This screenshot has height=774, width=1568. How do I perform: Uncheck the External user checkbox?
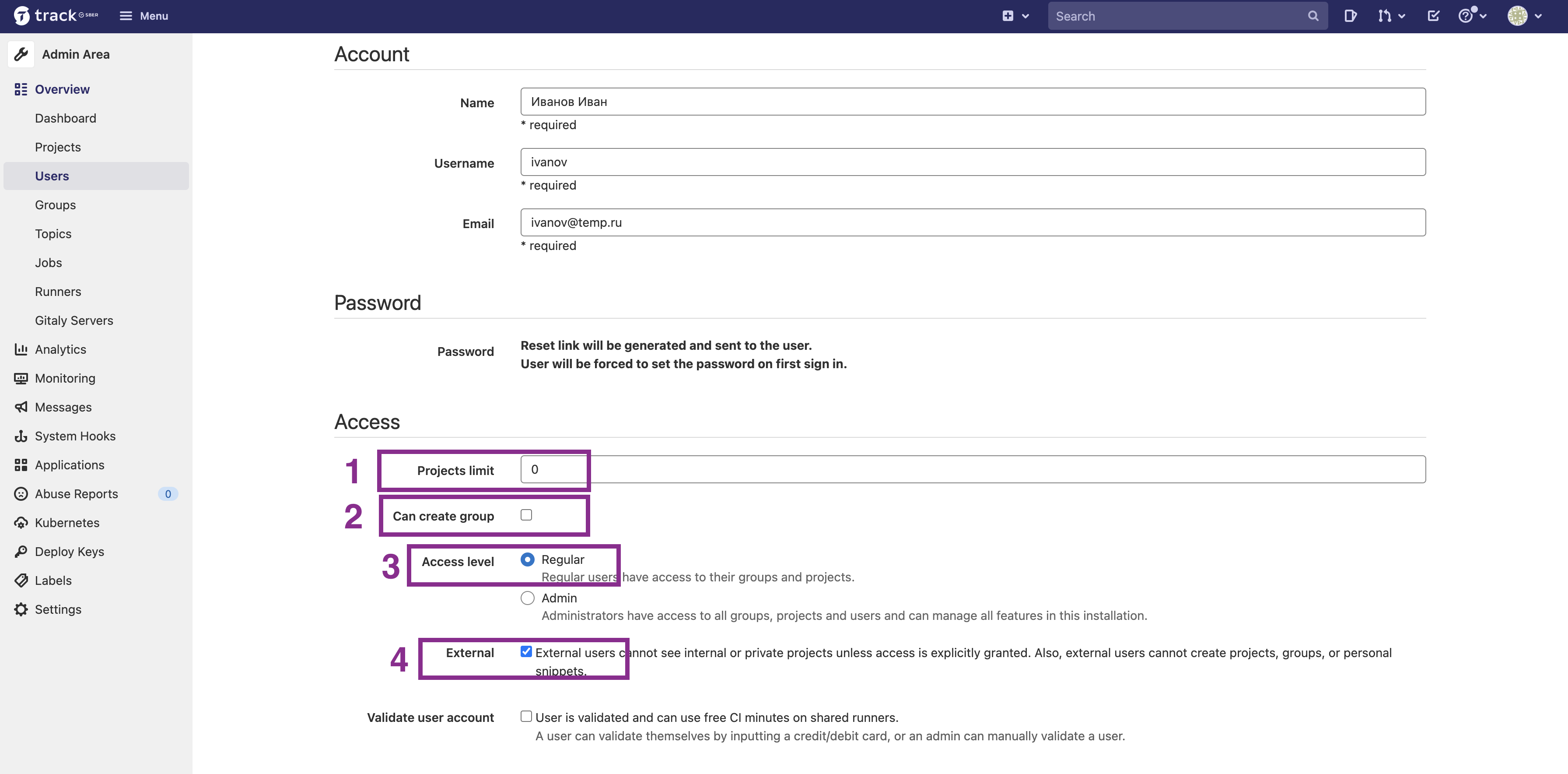(x=526, y=651)
